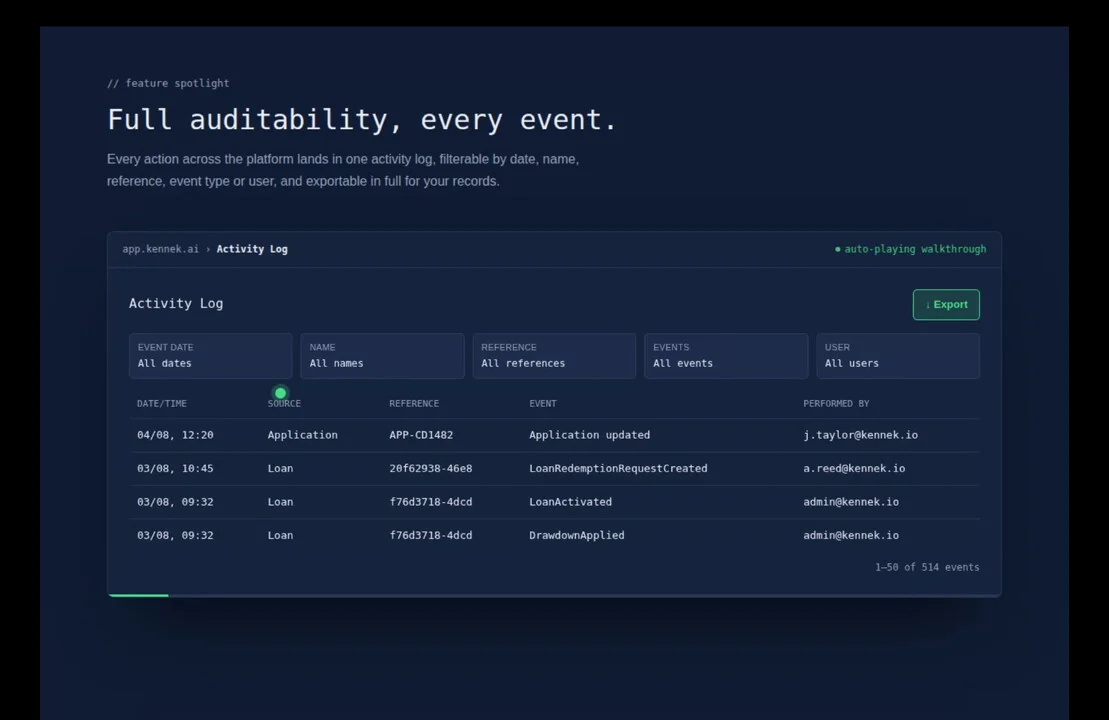Viewport: 1109px width, 720px height.
Task: Click the Event column header
Action: [542, 403]
